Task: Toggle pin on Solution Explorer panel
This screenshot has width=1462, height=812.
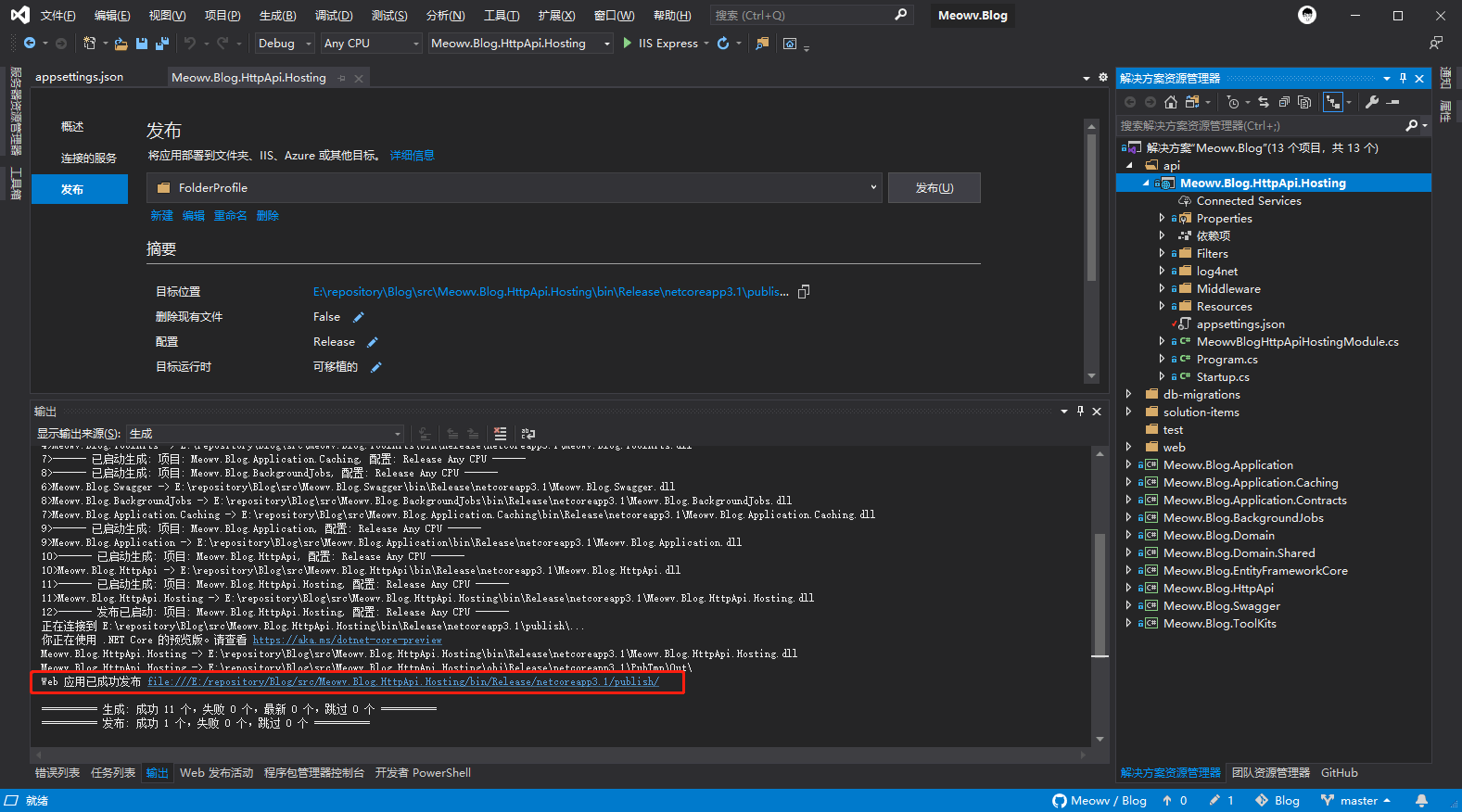Action: tap(1403, 79)
